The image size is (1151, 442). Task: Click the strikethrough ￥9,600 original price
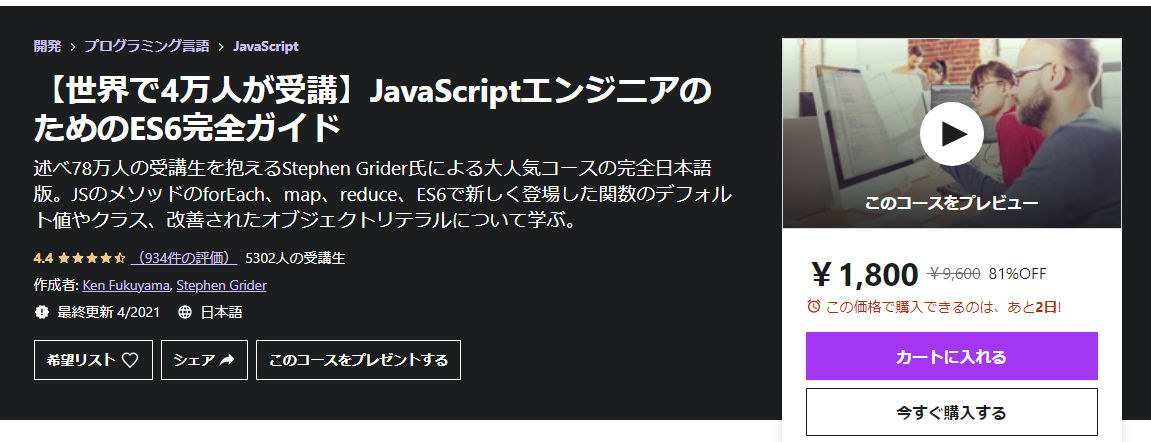tap(954, 274)
